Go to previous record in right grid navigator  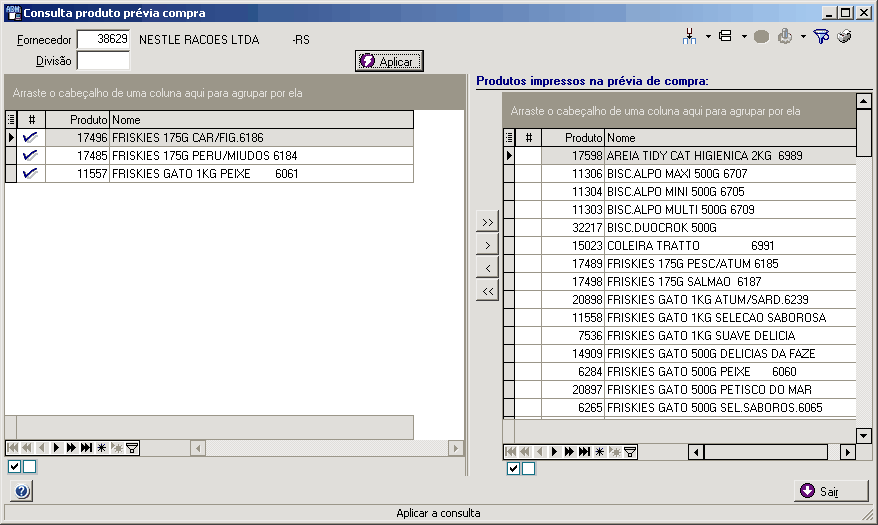pyautogui.click(x=540, y=452)
